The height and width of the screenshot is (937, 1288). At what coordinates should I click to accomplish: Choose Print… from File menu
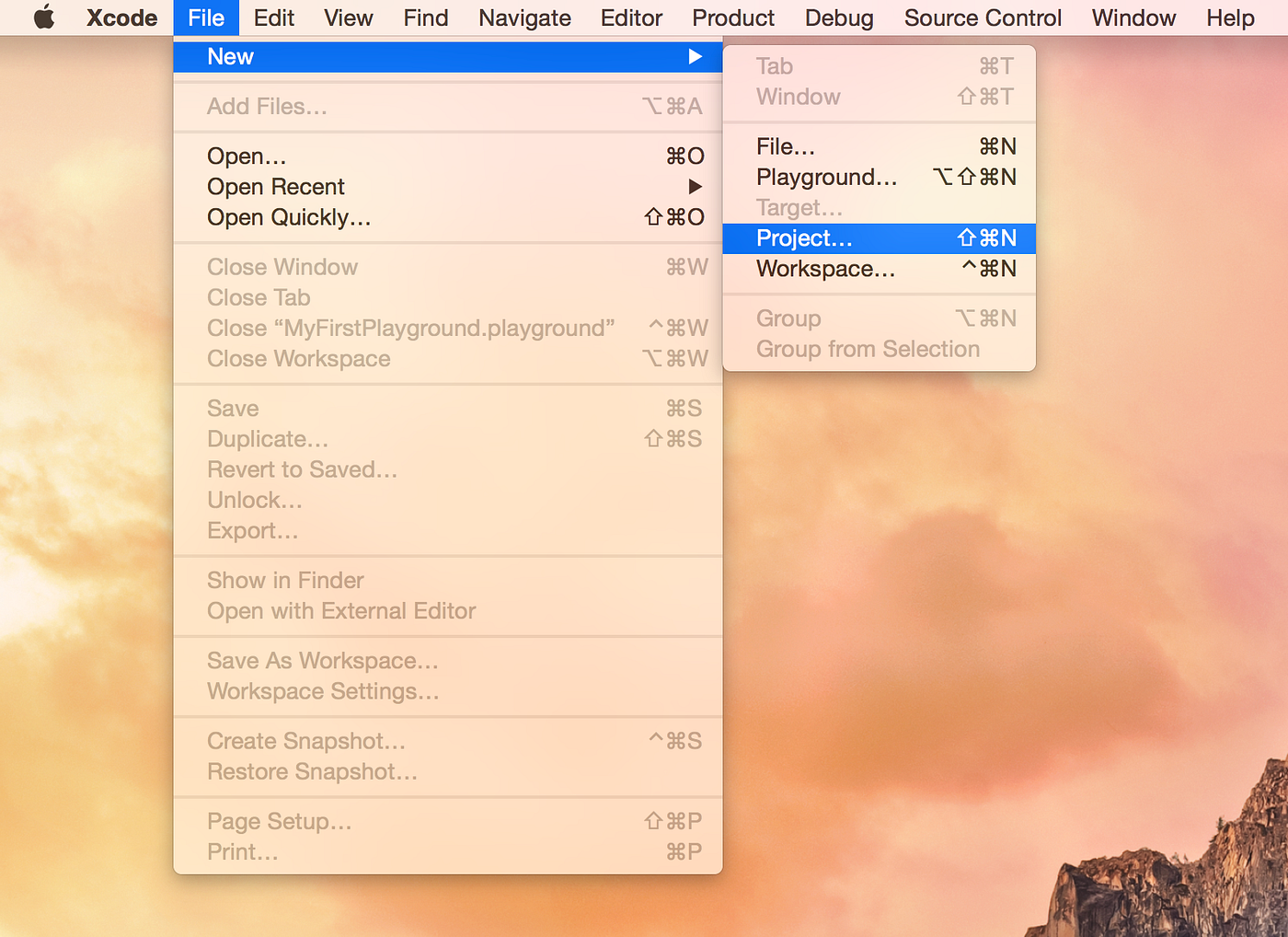pos(448,852)
